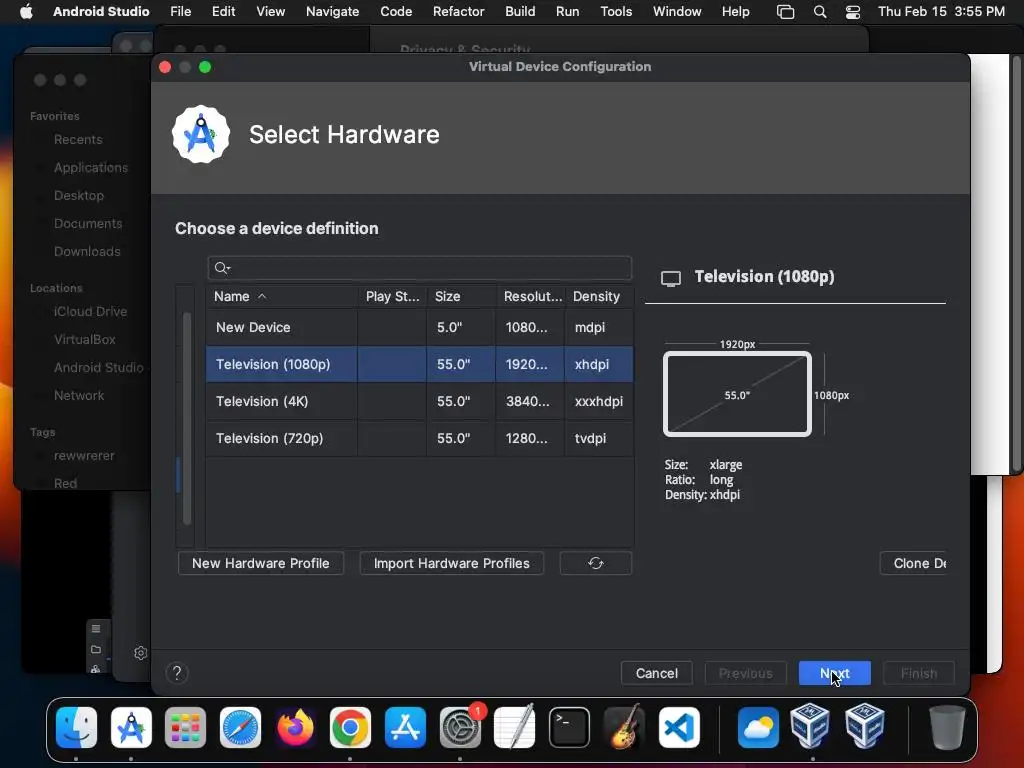The width and height of the screenshot is (1024, 768).
Task: Open the Window menu
Action: click(677, 12)
